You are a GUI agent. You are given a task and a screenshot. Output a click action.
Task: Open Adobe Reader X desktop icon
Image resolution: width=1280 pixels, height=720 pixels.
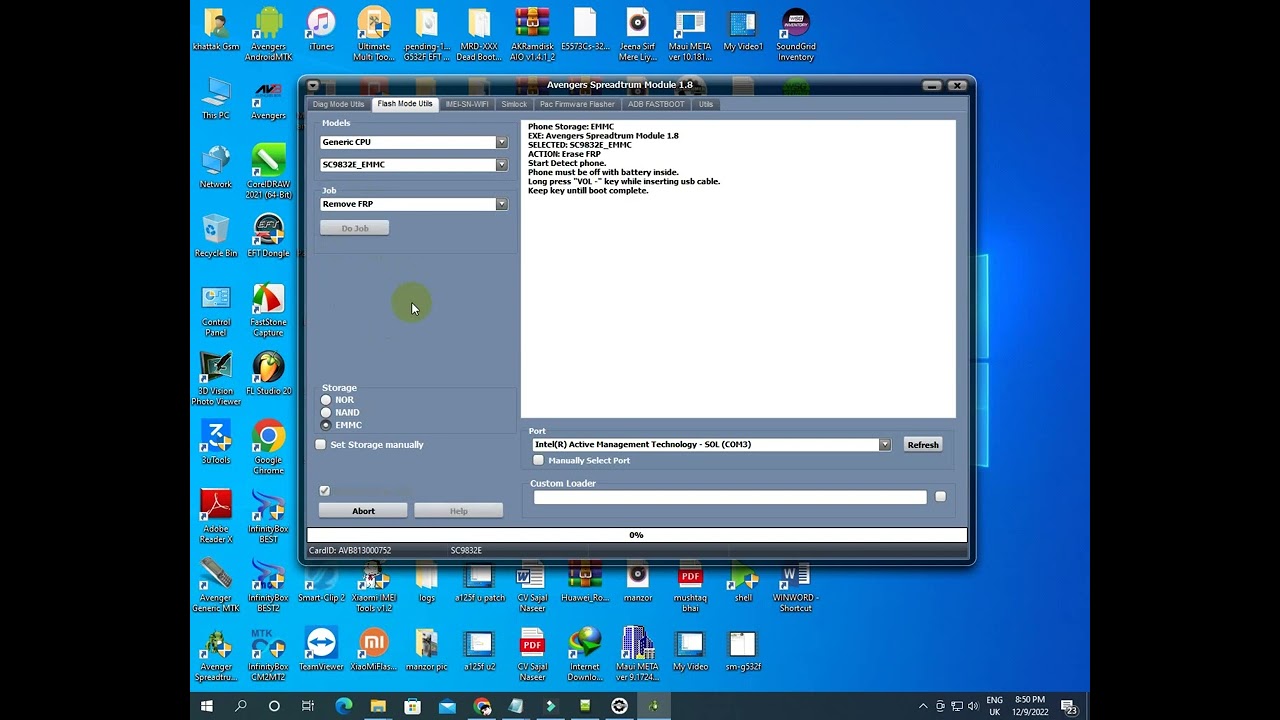(x=216, y=517)
